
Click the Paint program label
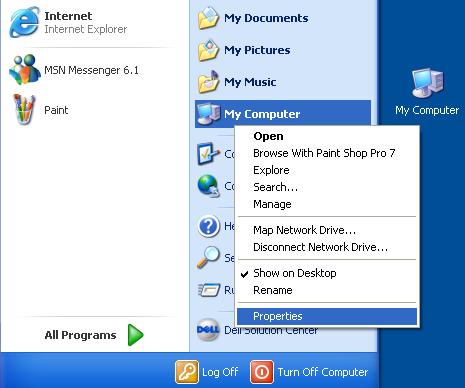coord(56,110)
